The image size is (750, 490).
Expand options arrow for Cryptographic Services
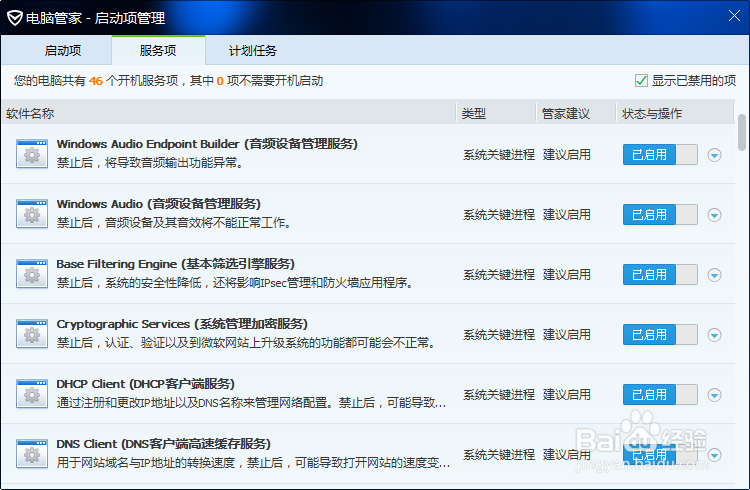click(x=715, y=335)
